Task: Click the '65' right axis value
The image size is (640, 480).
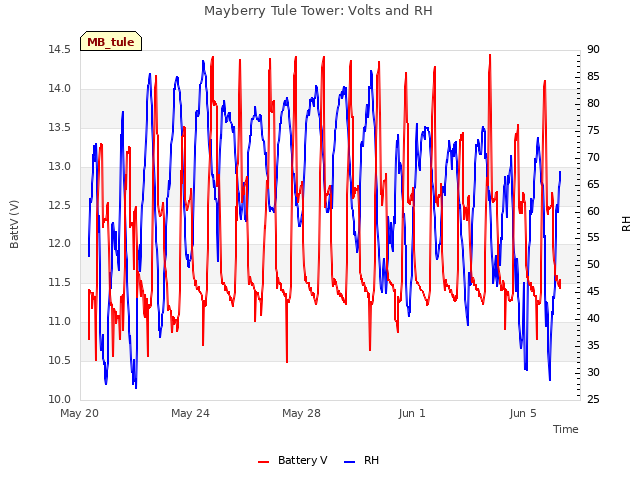Action: (593, 184)
